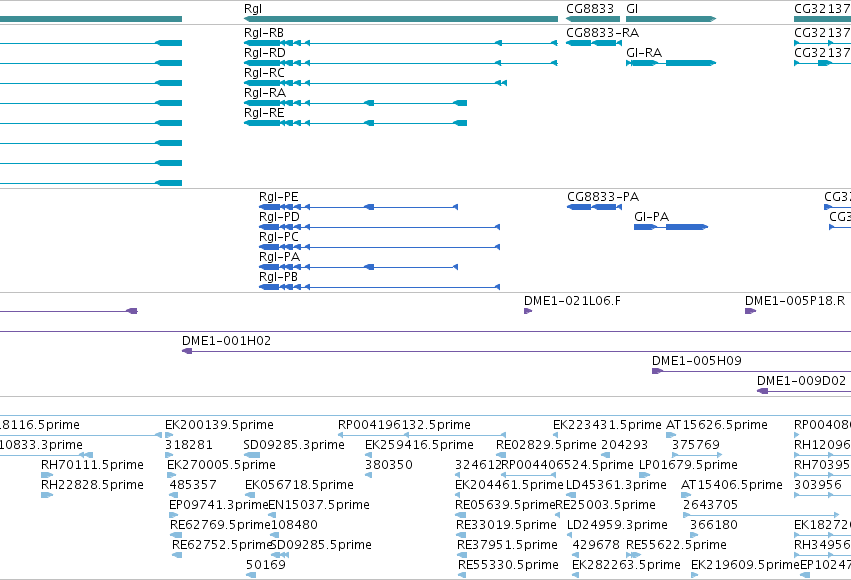
Task: Click the Gl-PA protein label
Action: pos(651,217)
